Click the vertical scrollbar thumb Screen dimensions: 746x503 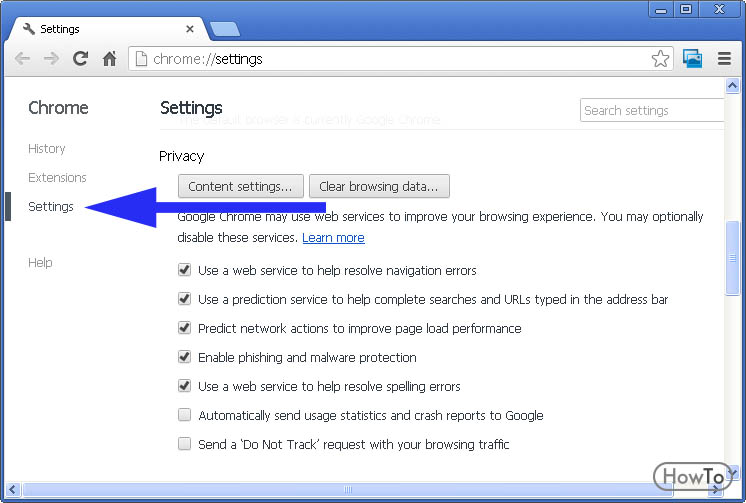click(732, 258)
